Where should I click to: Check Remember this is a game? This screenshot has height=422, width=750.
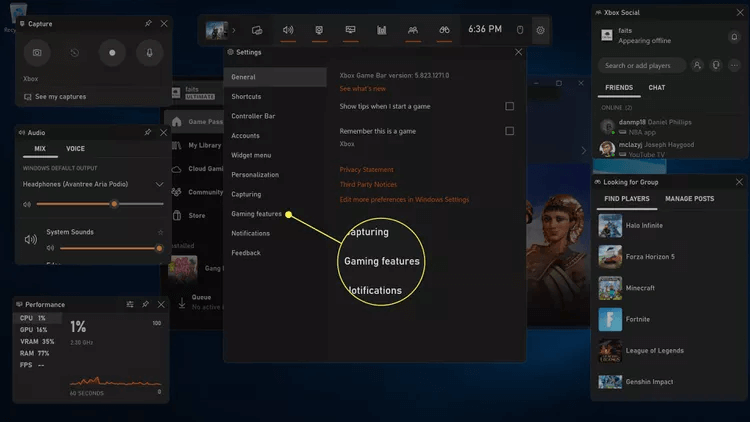(x=509, y=131)
